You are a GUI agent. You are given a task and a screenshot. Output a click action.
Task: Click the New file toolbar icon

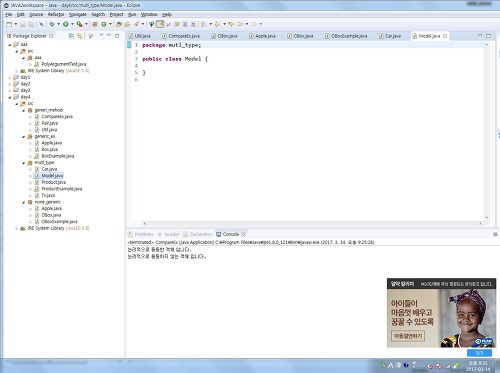(x=9, y=24)
